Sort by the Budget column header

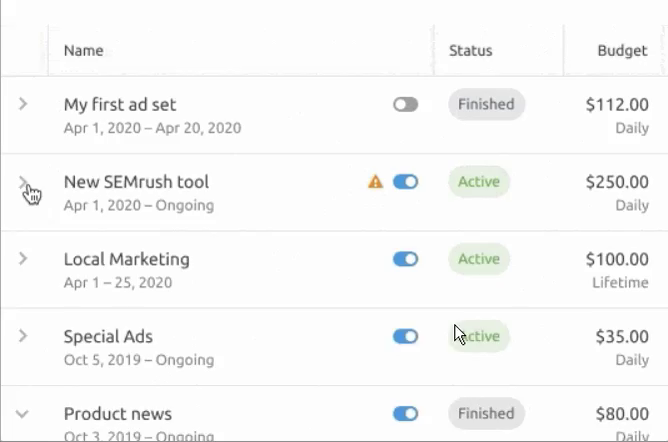point(622,51)
